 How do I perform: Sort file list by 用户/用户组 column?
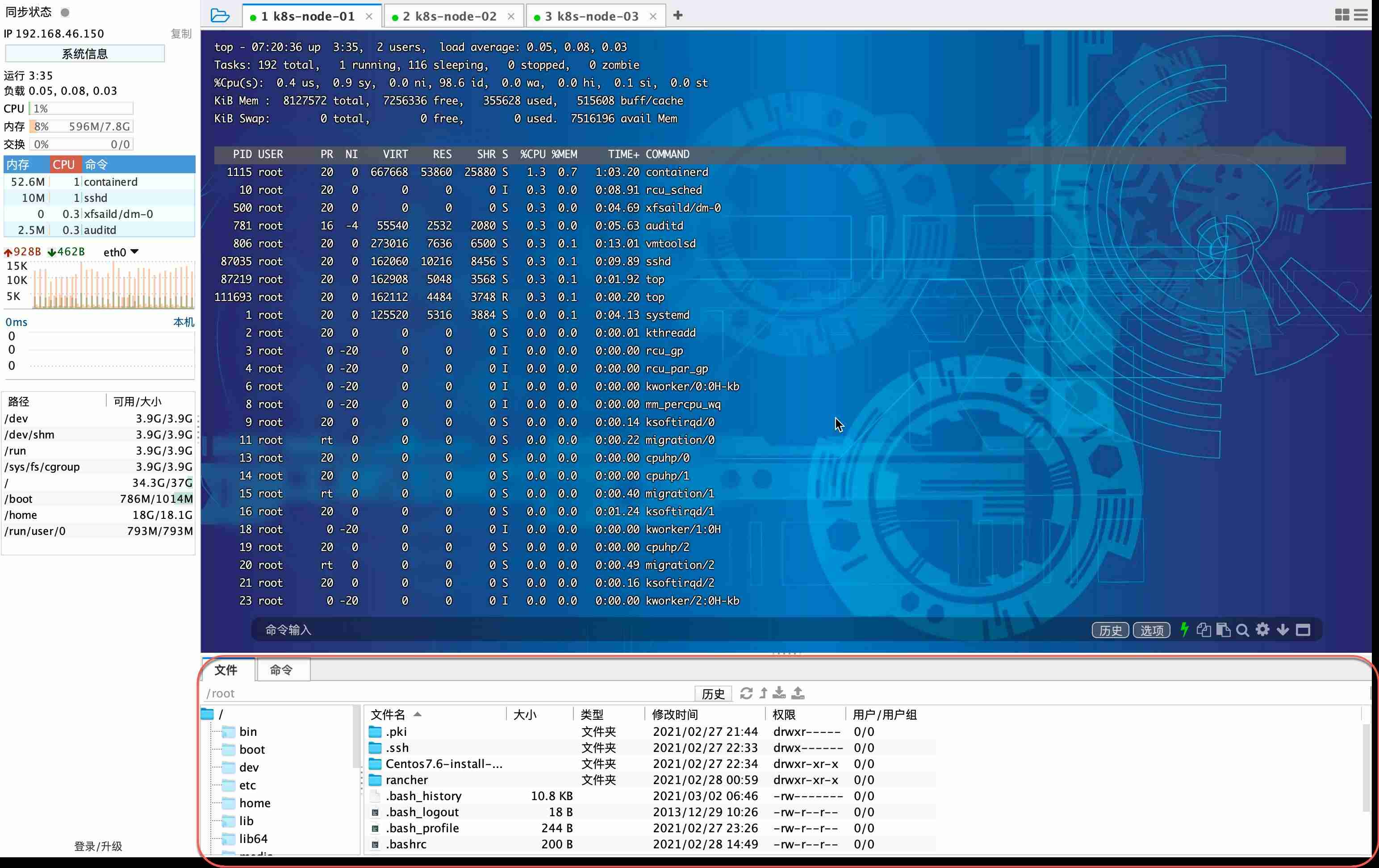tap(885, 714)
